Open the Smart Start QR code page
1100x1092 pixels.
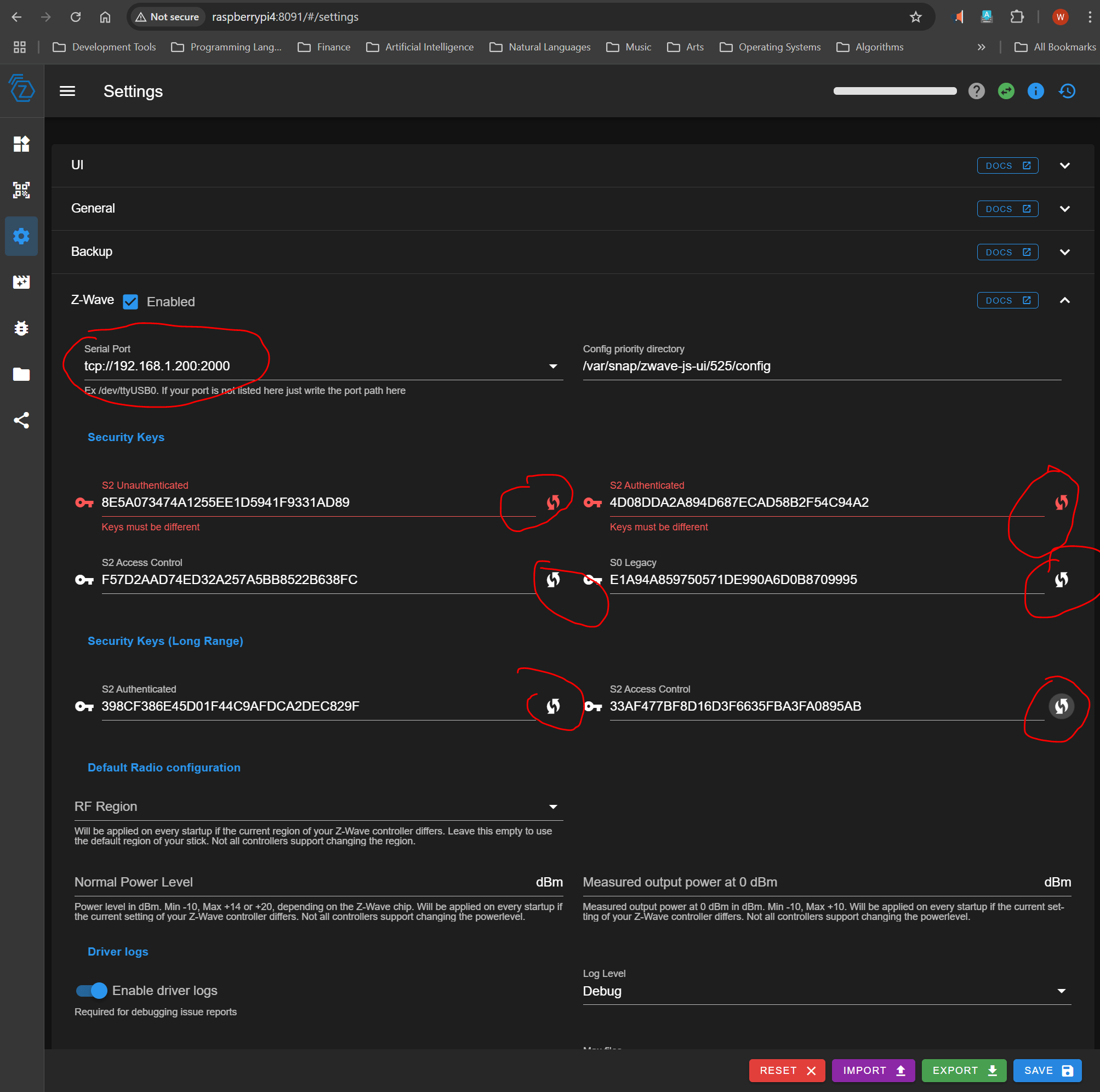(x=21, y=190)
